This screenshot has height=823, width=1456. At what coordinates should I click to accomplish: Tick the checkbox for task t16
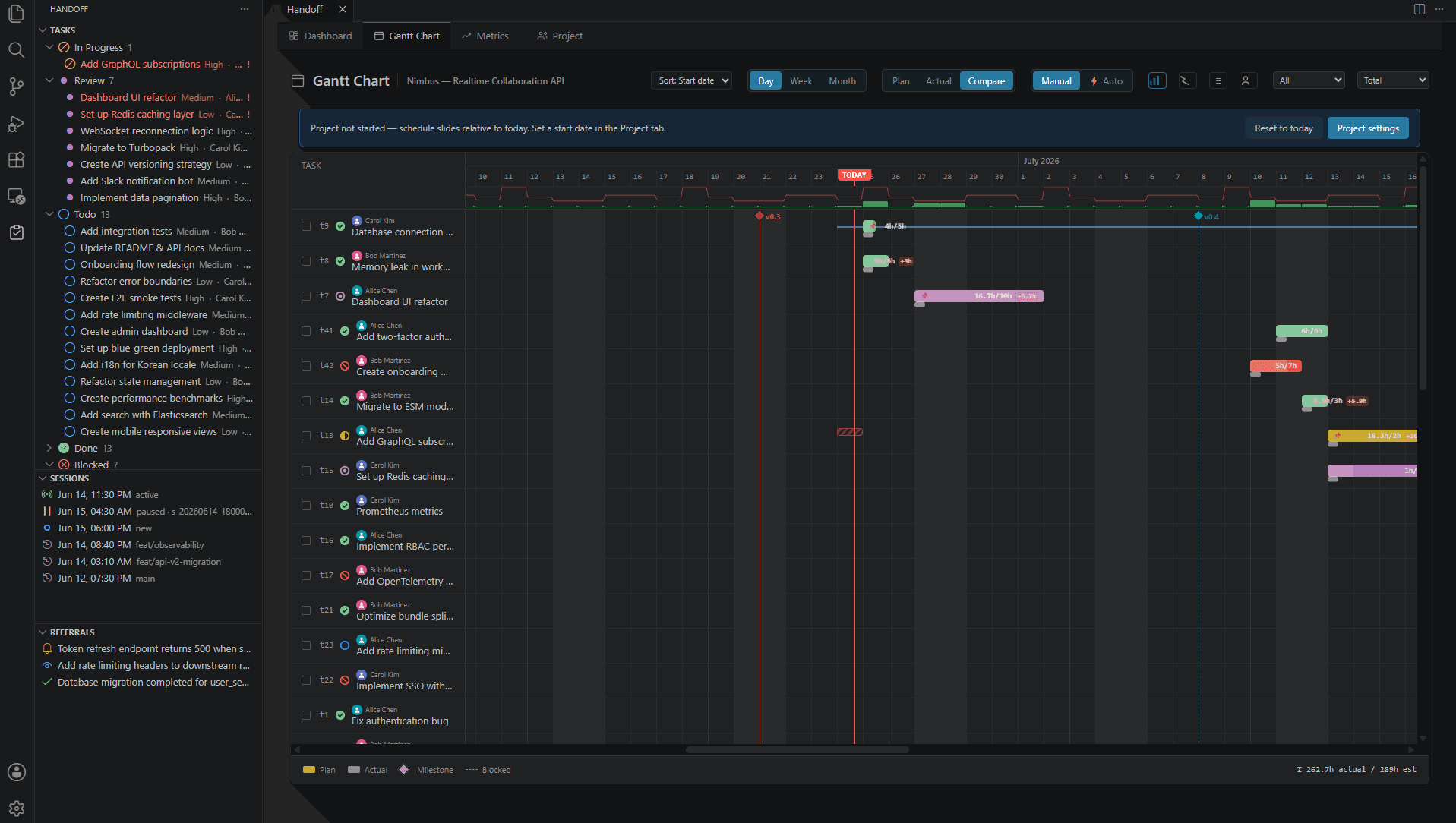coord(306,541)
